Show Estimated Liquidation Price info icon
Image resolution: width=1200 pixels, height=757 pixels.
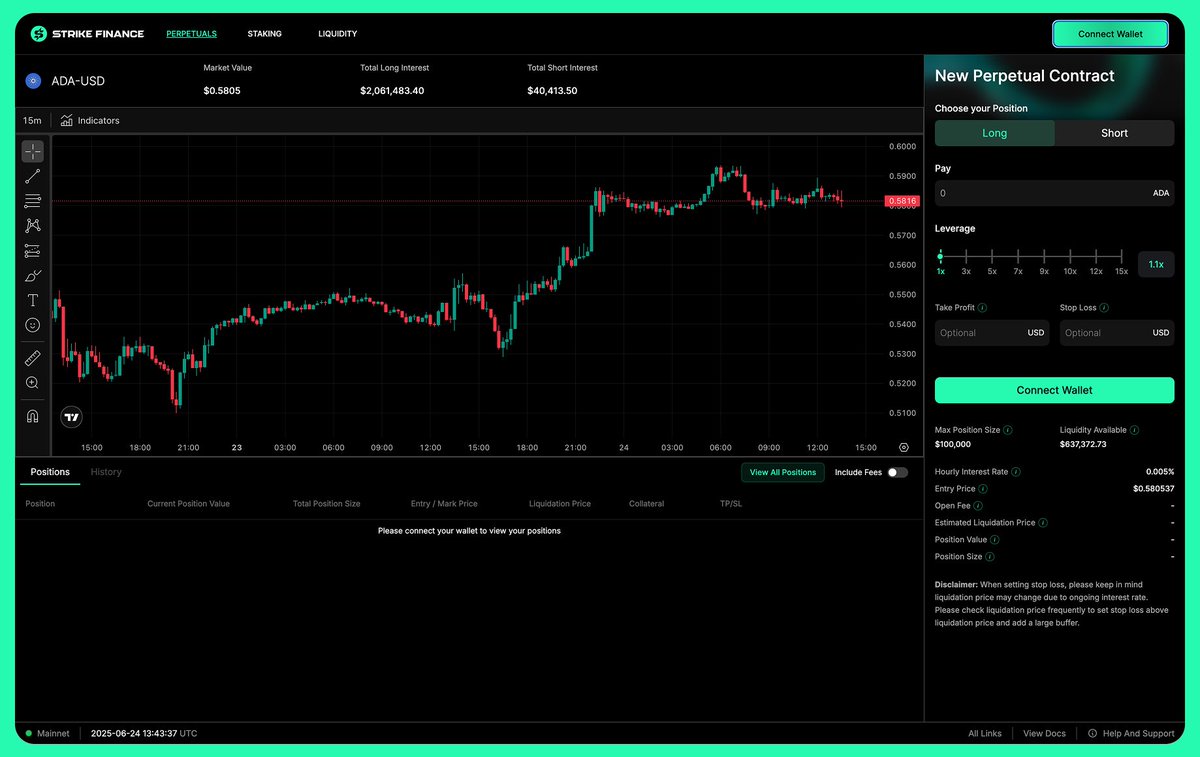[x=1043, y=523]
